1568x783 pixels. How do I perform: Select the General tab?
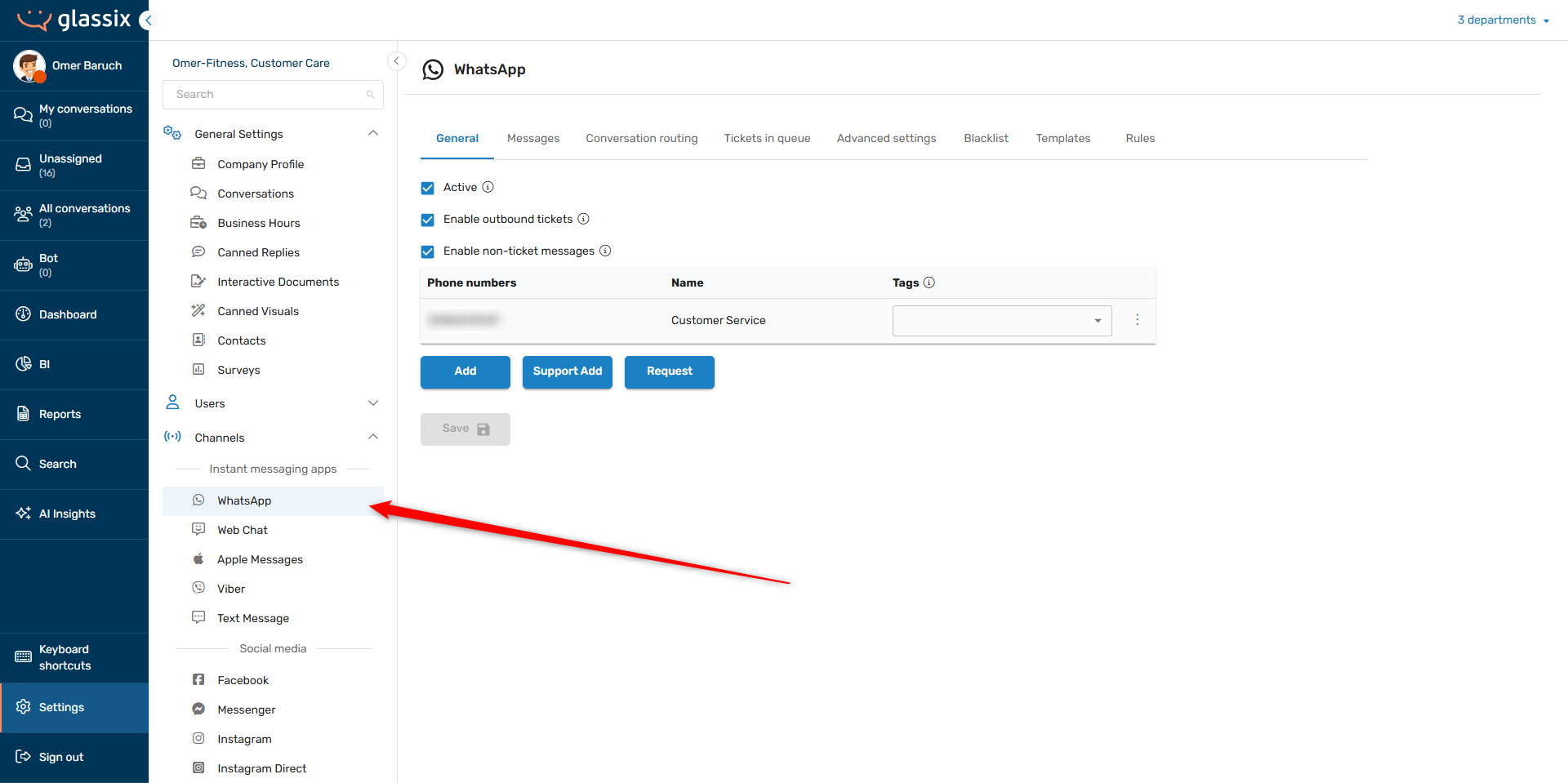pos(457,139)
